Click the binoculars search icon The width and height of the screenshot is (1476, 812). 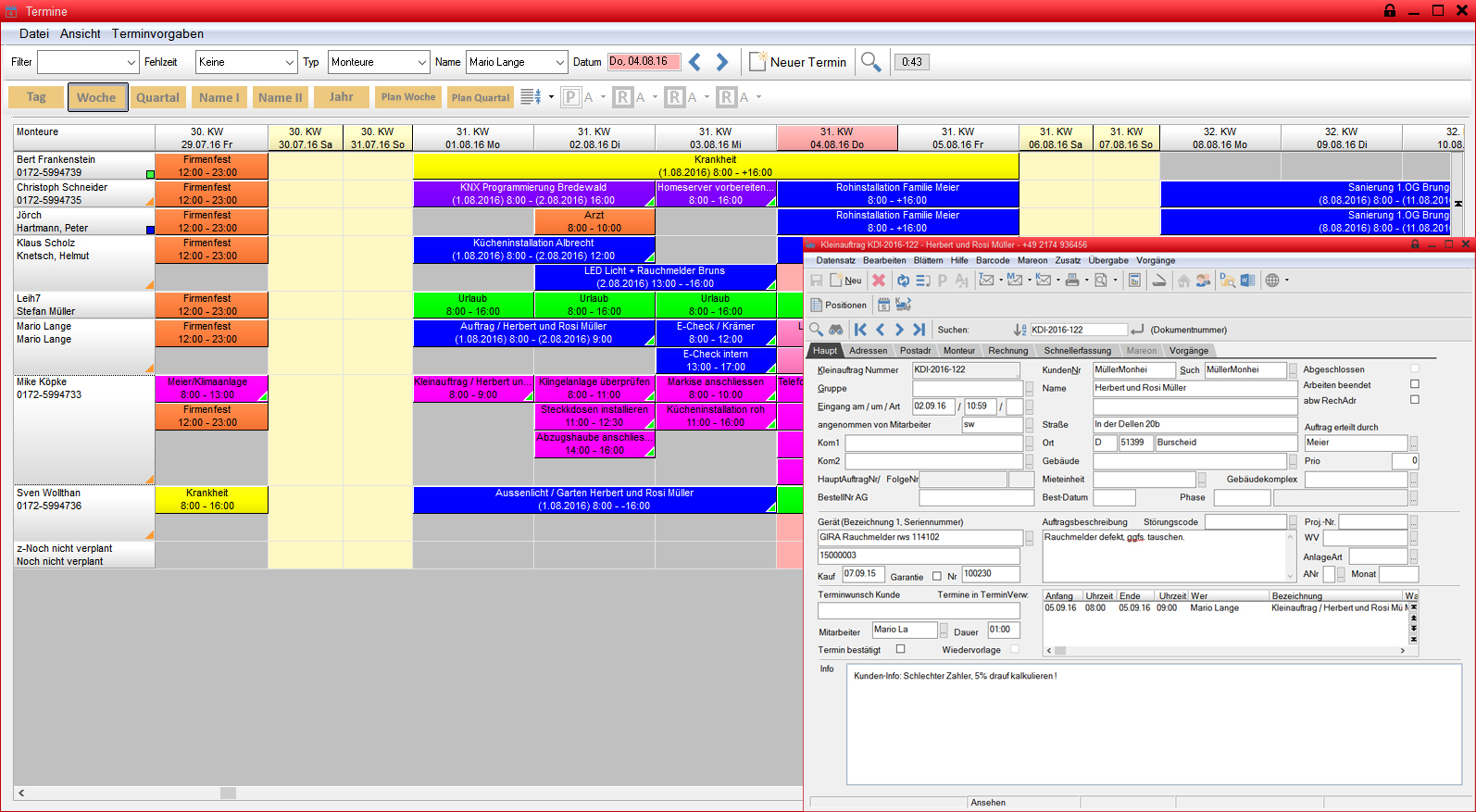click(836, 330)
